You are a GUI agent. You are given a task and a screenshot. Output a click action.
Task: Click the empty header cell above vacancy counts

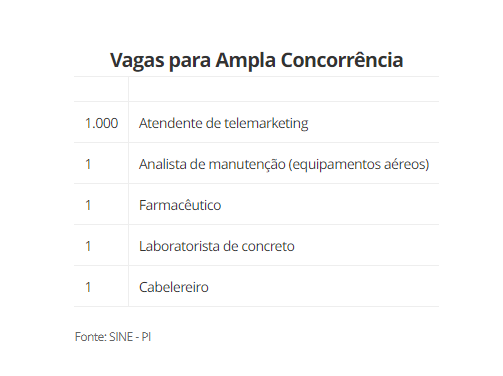pos(101,89)
